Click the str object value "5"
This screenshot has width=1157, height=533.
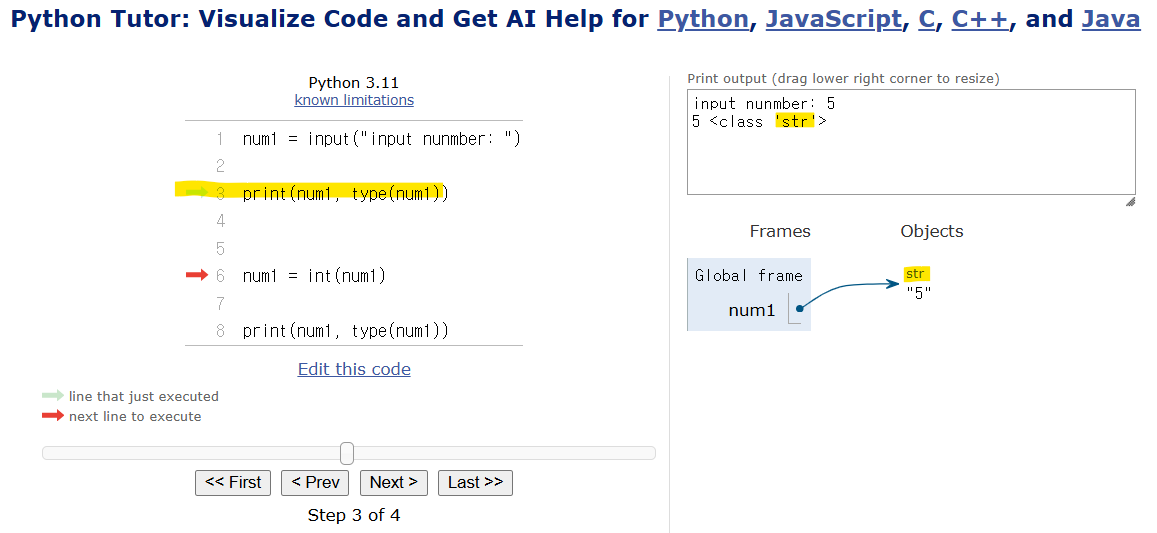tap(919, 292)
